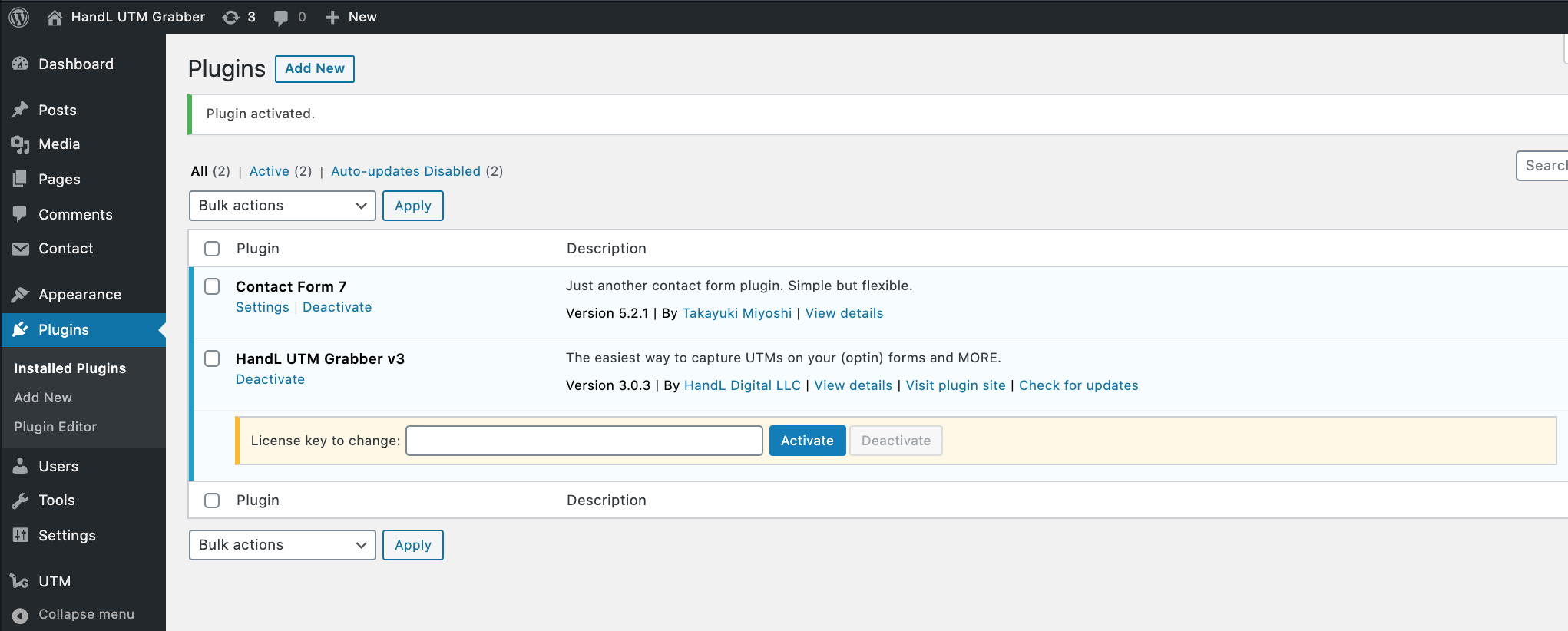1568x631 pixels.
Task: Filter plugins by Auto-updates Disabled
Action: point(405,171)
